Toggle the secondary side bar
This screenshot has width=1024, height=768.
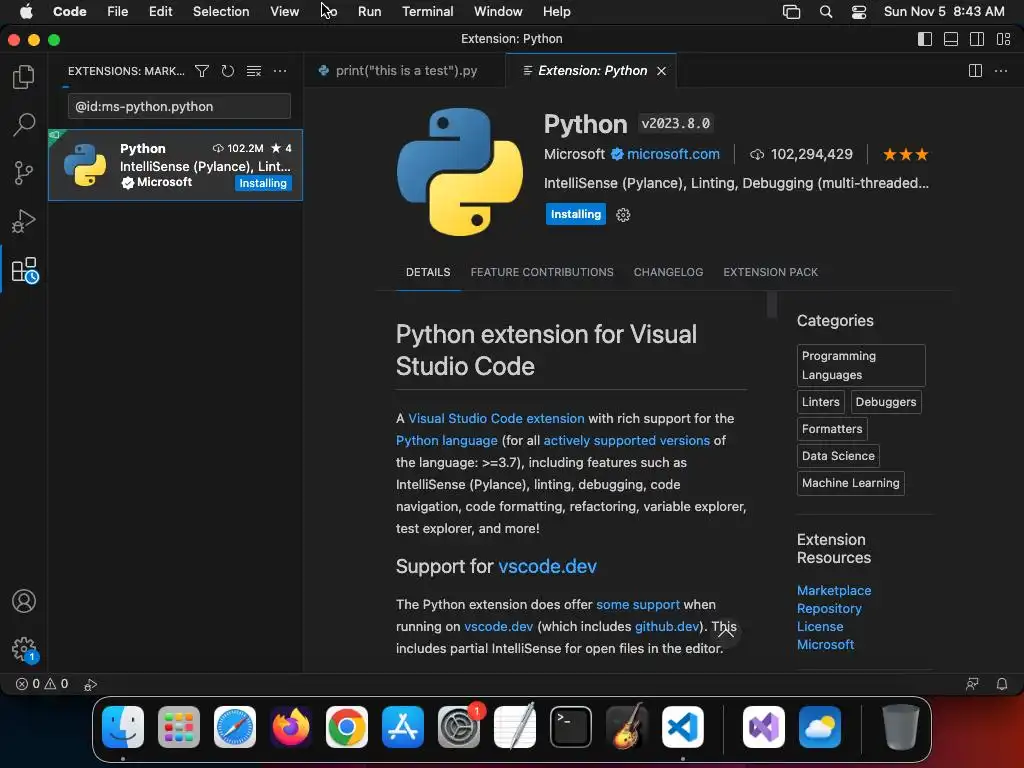click(977, 39)
